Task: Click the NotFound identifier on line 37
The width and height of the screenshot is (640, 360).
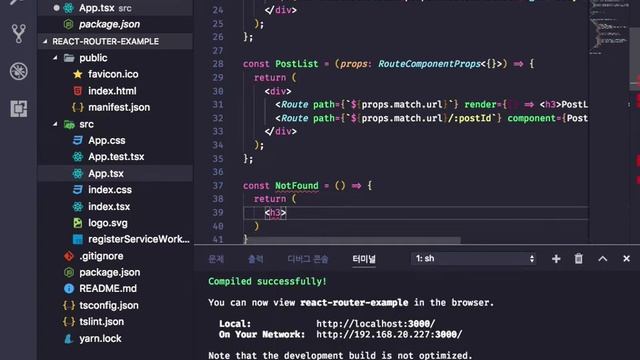Action: coord(297,186)
